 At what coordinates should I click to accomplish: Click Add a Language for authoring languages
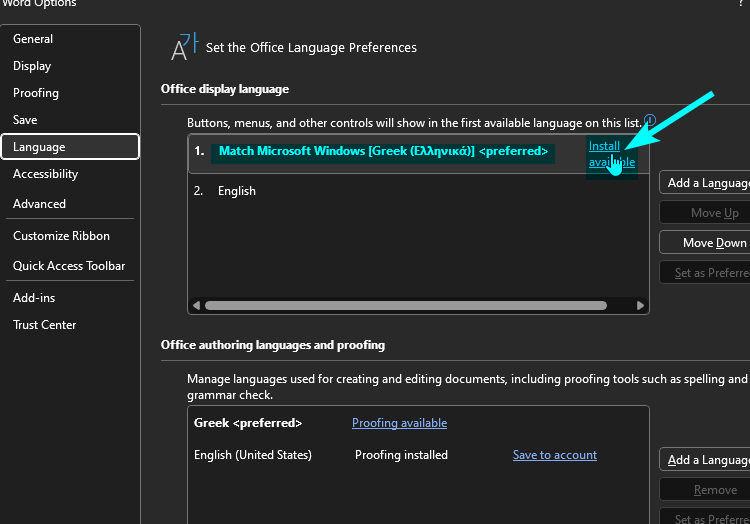click(705, 459)
